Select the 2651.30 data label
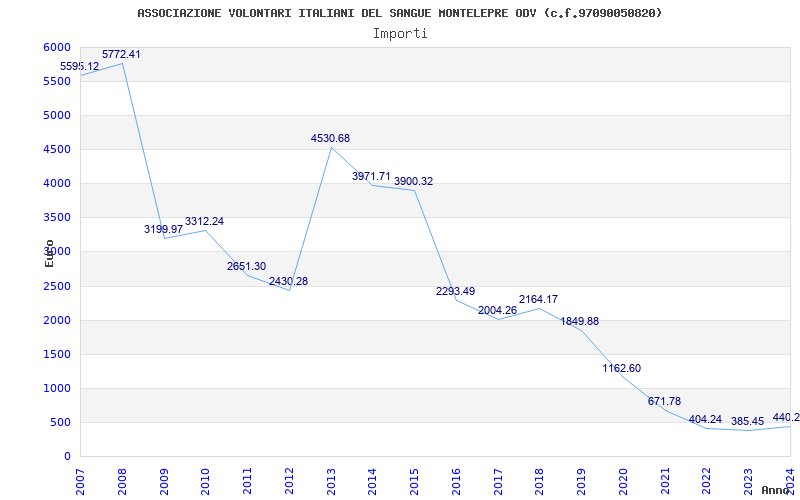 [246, 266]
